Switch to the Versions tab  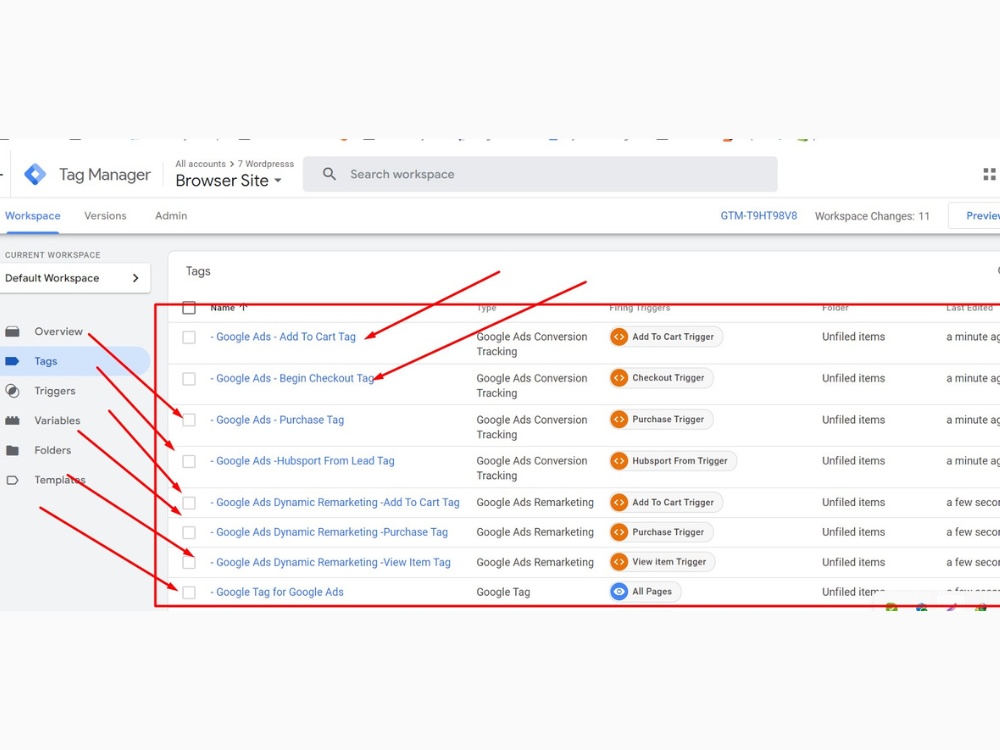[x=105, y=216]
